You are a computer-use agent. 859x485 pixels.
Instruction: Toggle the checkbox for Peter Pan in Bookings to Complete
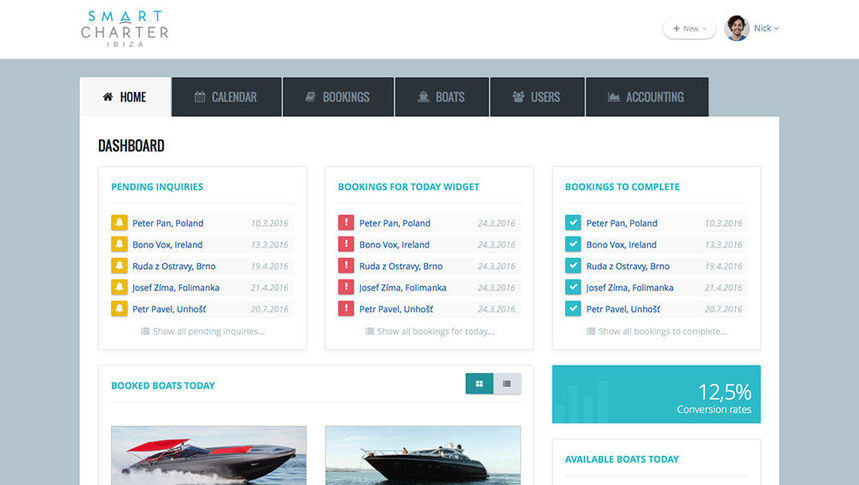click(x=573, y=223)
